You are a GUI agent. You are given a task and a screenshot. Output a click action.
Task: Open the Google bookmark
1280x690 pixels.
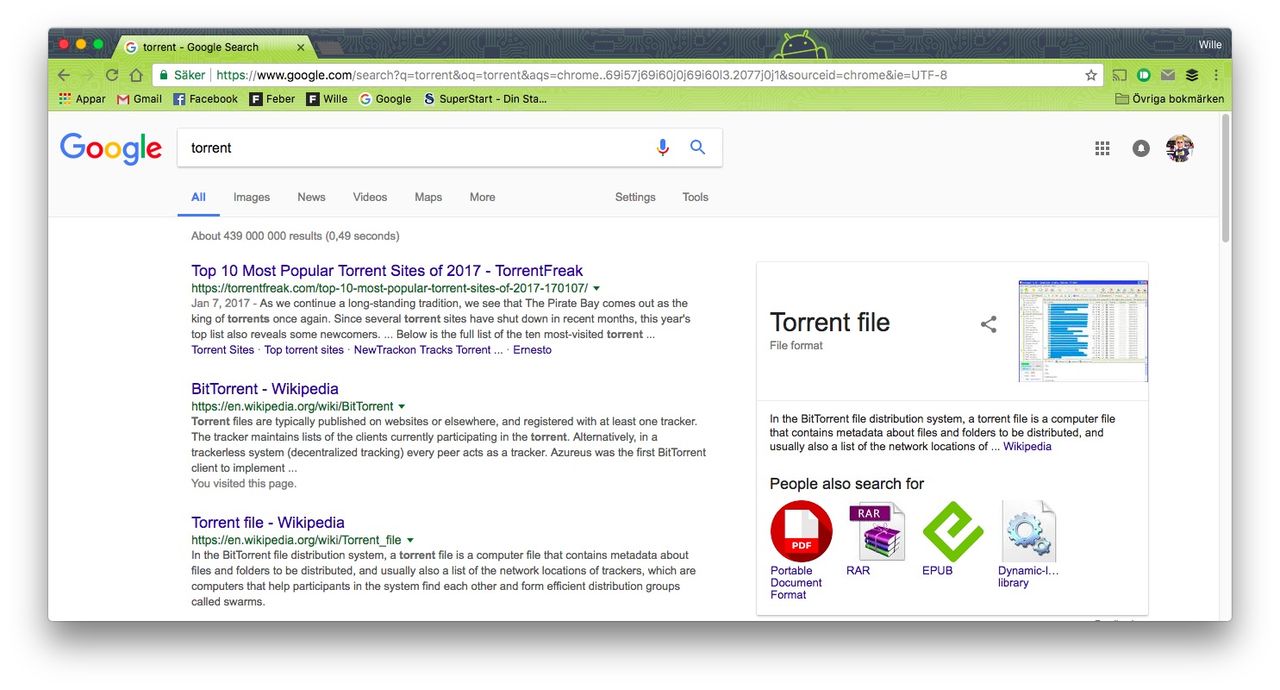pos(385,99)
